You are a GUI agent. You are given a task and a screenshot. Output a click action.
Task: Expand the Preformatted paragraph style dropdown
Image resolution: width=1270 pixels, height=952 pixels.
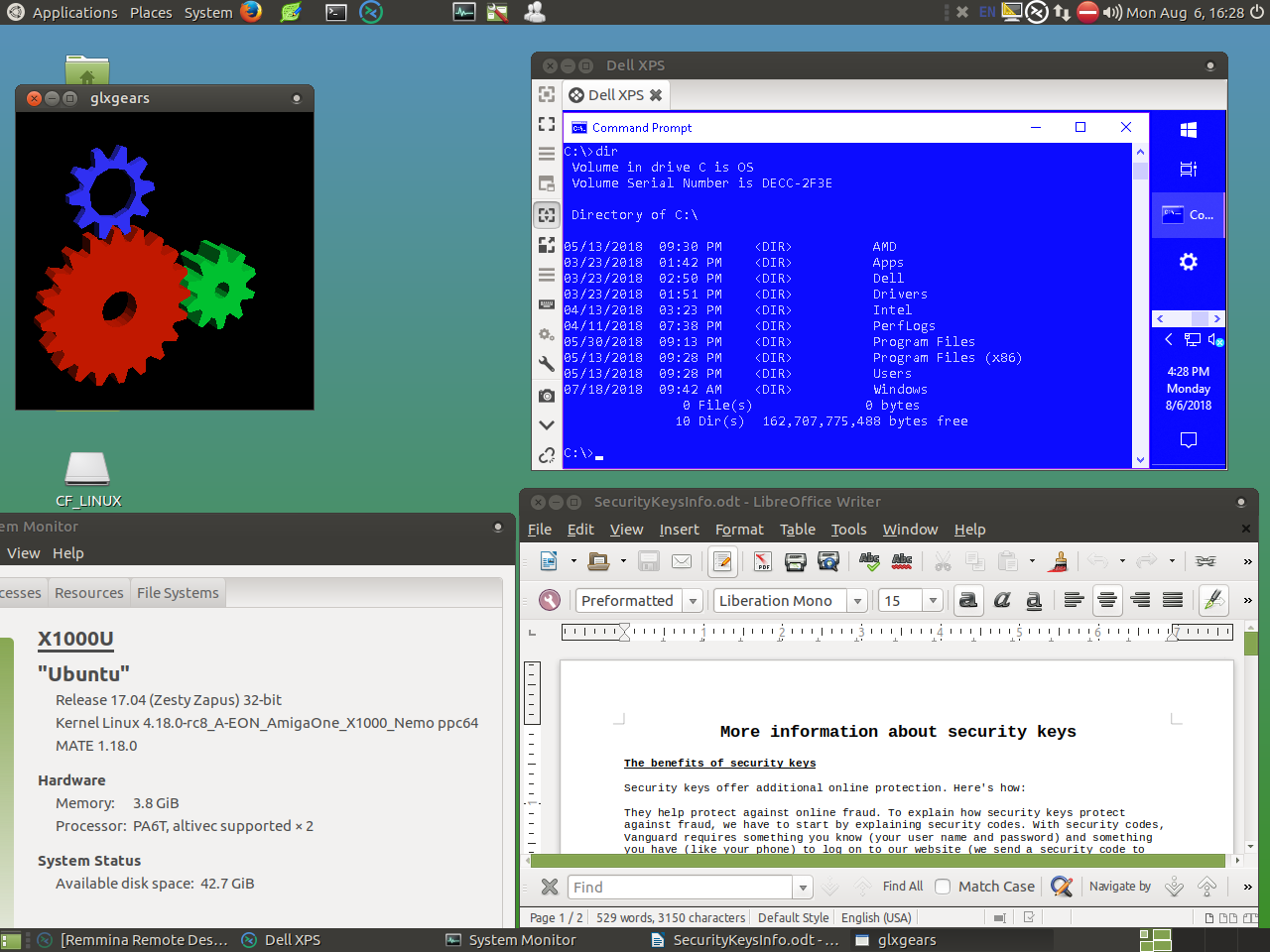click(x=694, y=601)
